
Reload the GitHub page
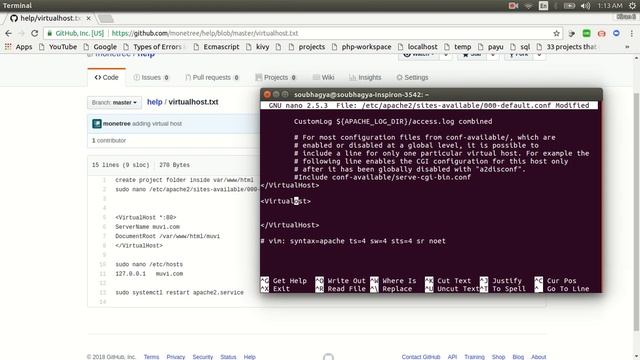35,33
